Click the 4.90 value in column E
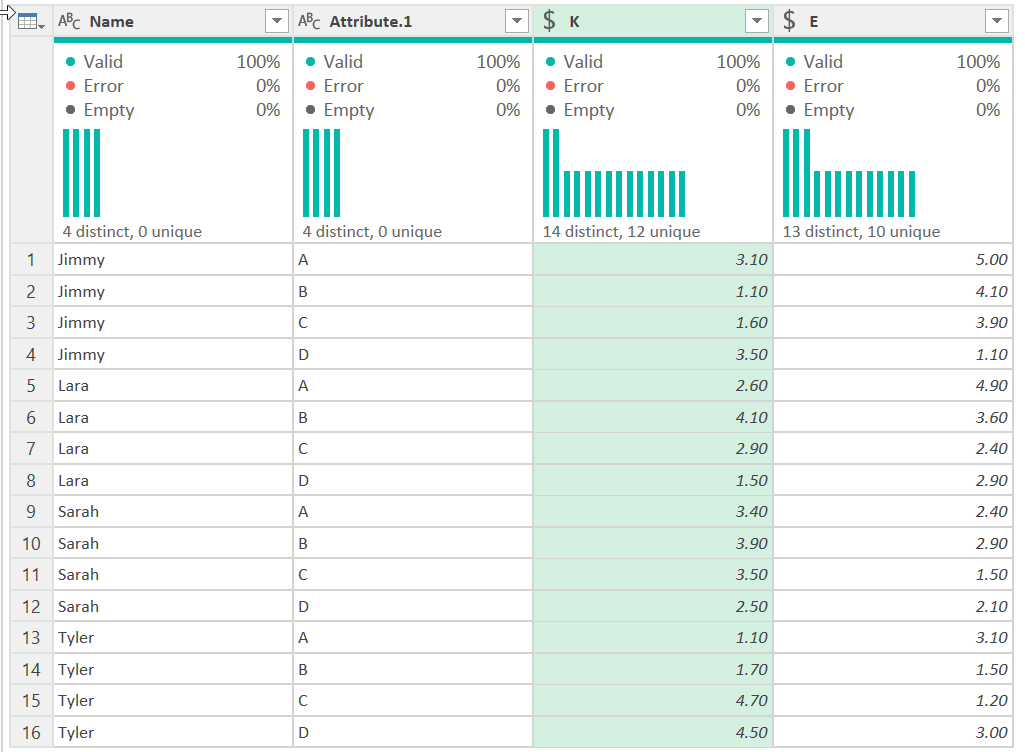Image resolution: width=1025 pixels, height=752 pixels. tap(893, 386)
